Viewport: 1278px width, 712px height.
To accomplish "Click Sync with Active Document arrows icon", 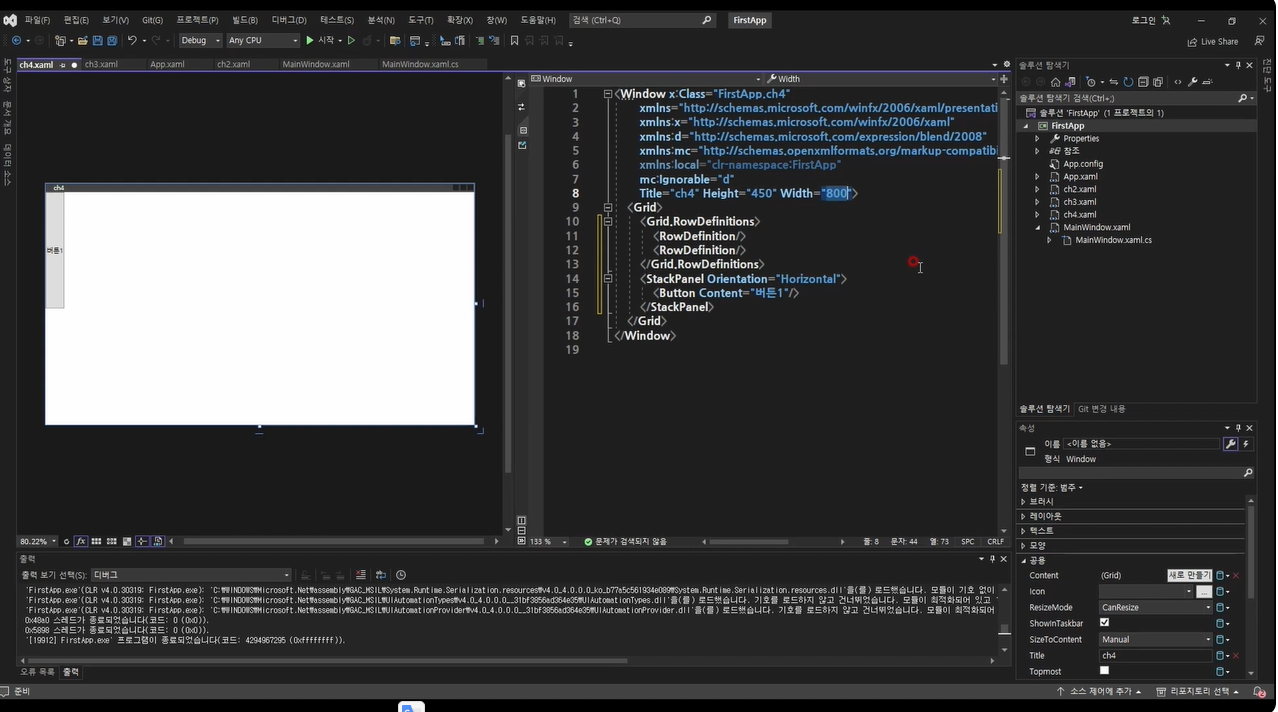I will [1114, 82].
